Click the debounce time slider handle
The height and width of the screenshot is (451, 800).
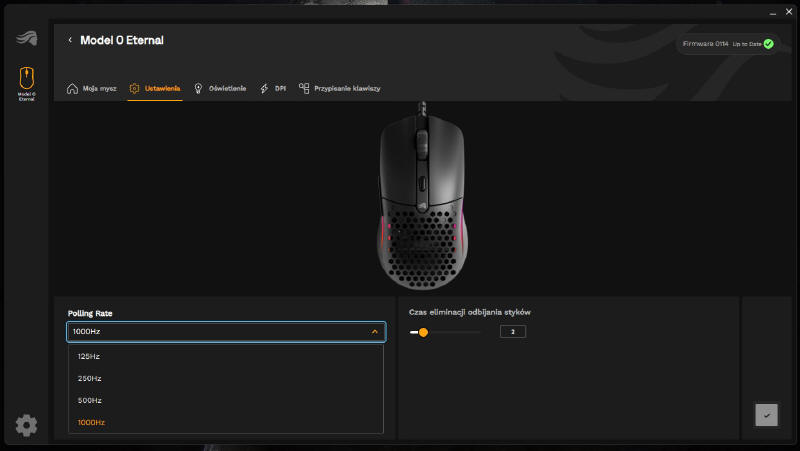tap(423, 331)
